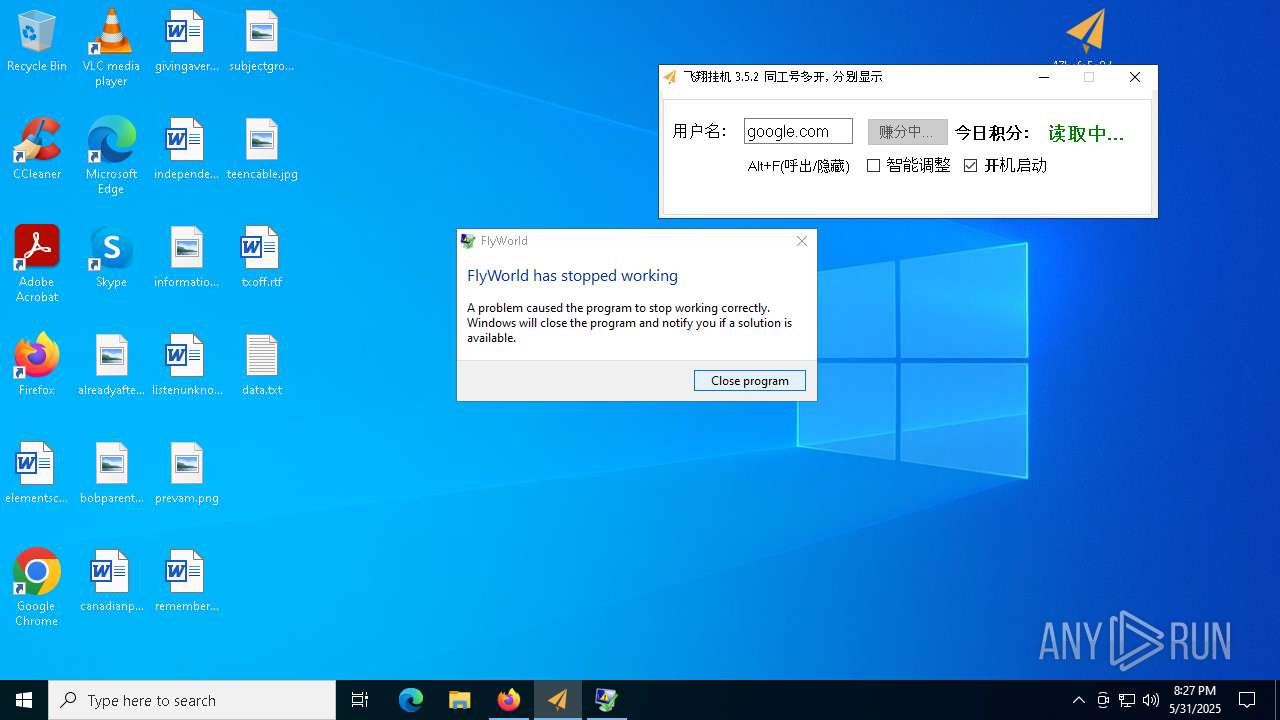This screenshot has height=720, width=1280.
Task: Open VLC media player shortcut
Action: tap(111, 48)
